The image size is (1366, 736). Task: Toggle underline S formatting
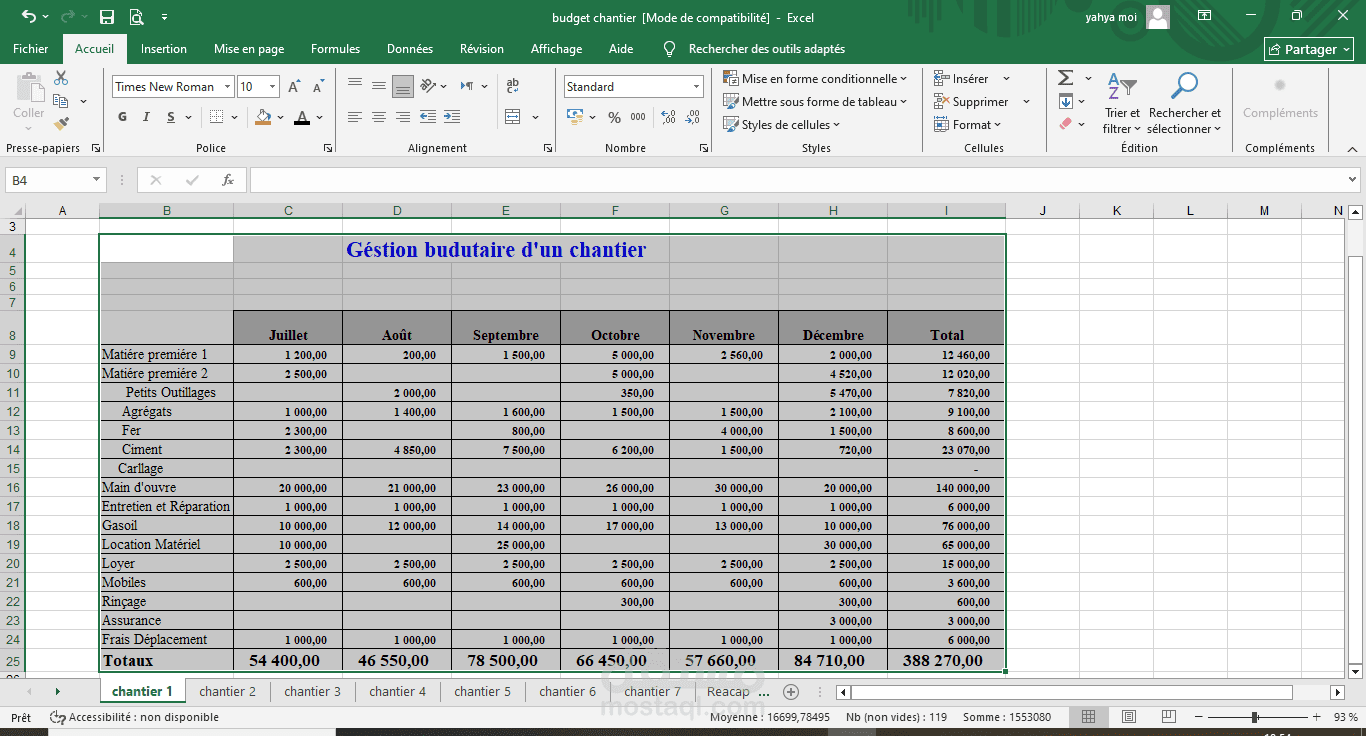pyautogui.click(x=171, y=117)
